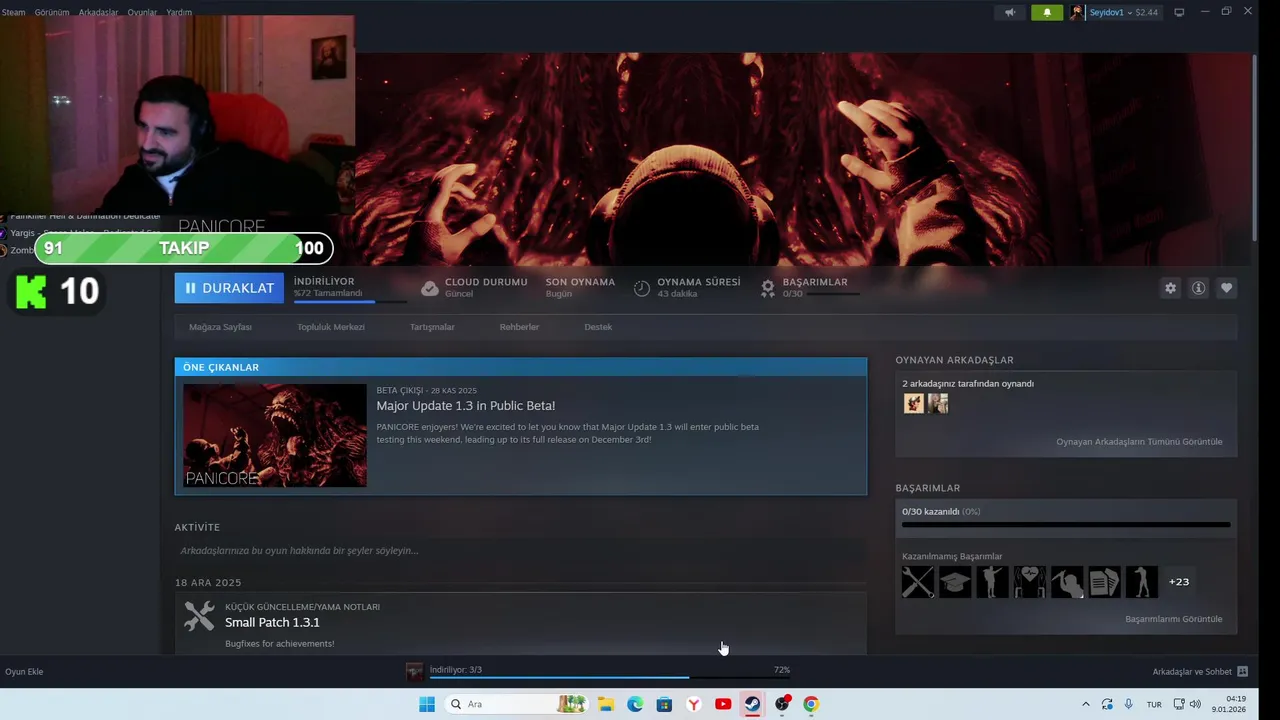Open the green notifications bell
This screenshot has width=1280, height=720.
click(1047, 12)
